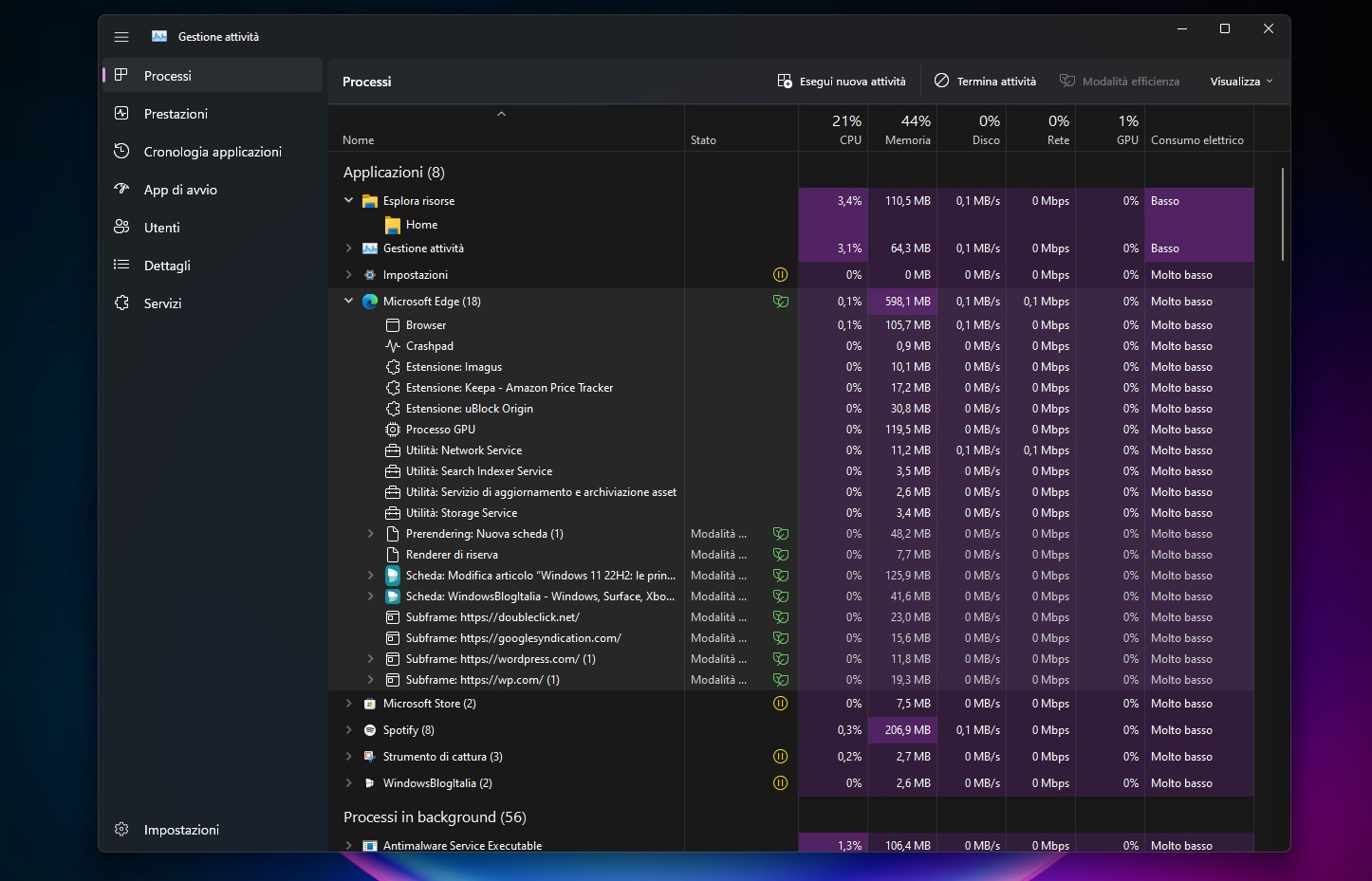The image size is (1372, 881).
Task: Click the process list vertical scrollbar
Action: [x=1282, y=214]
